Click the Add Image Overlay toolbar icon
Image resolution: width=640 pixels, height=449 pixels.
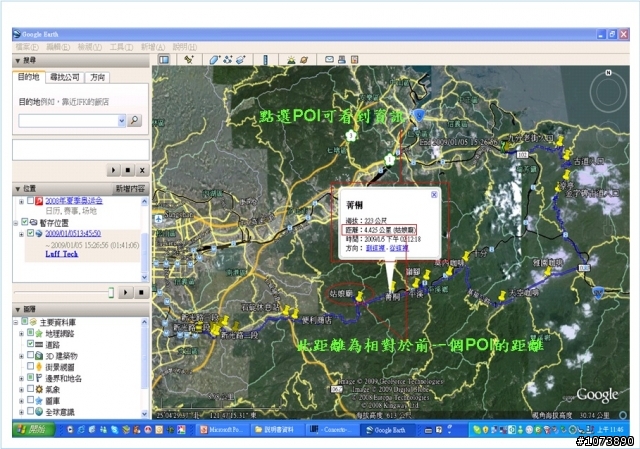[x=240, y=60]
